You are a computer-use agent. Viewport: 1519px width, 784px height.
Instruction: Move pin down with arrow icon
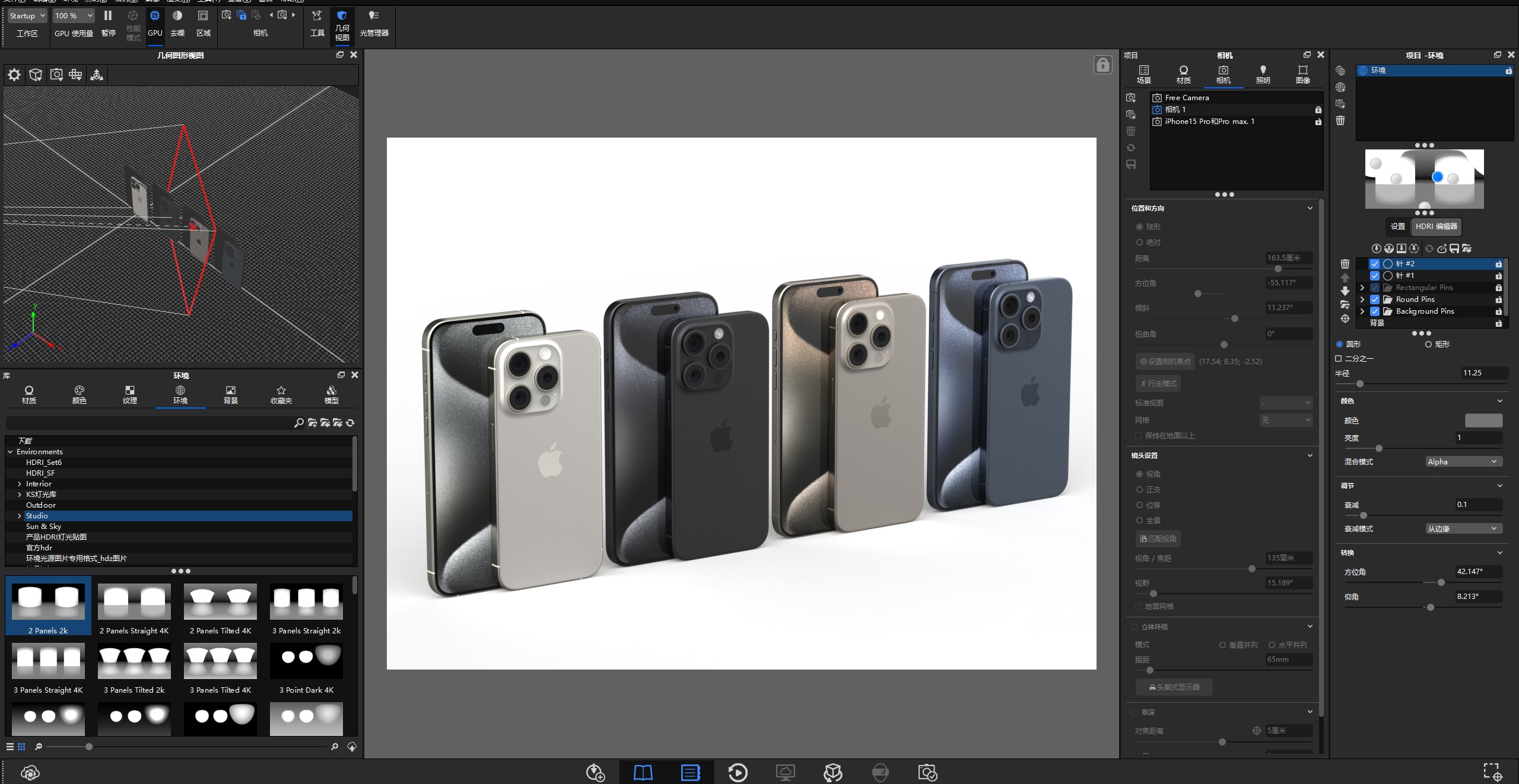point(1345,291)
